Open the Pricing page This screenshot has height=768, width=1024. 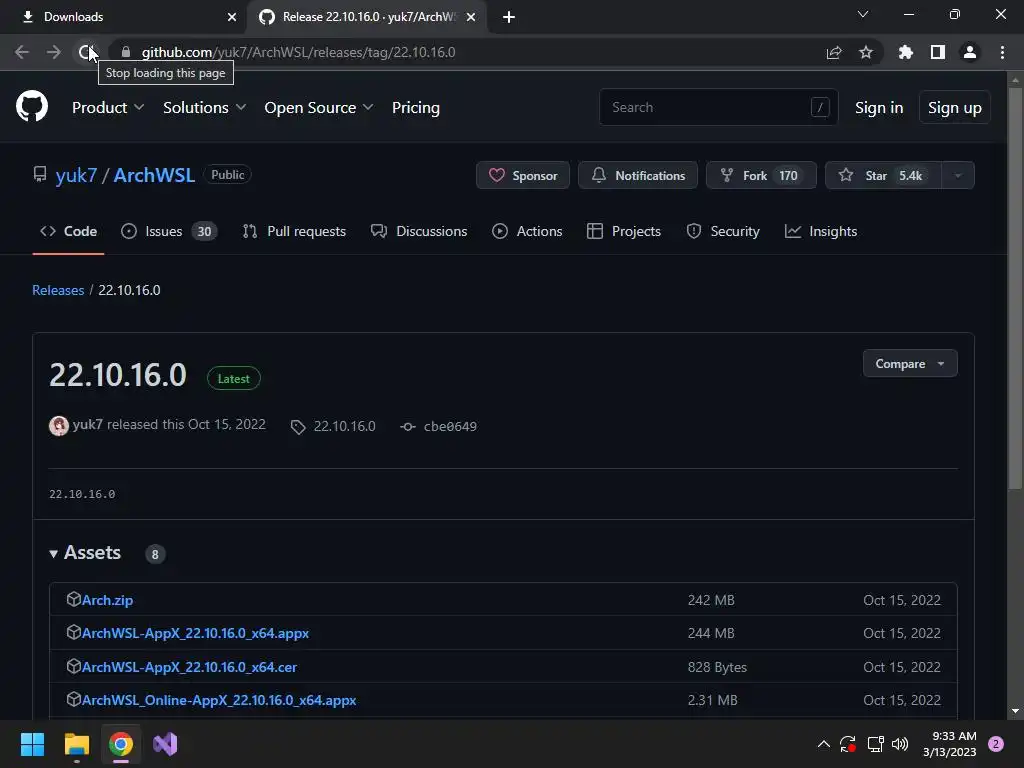(415, 108)
